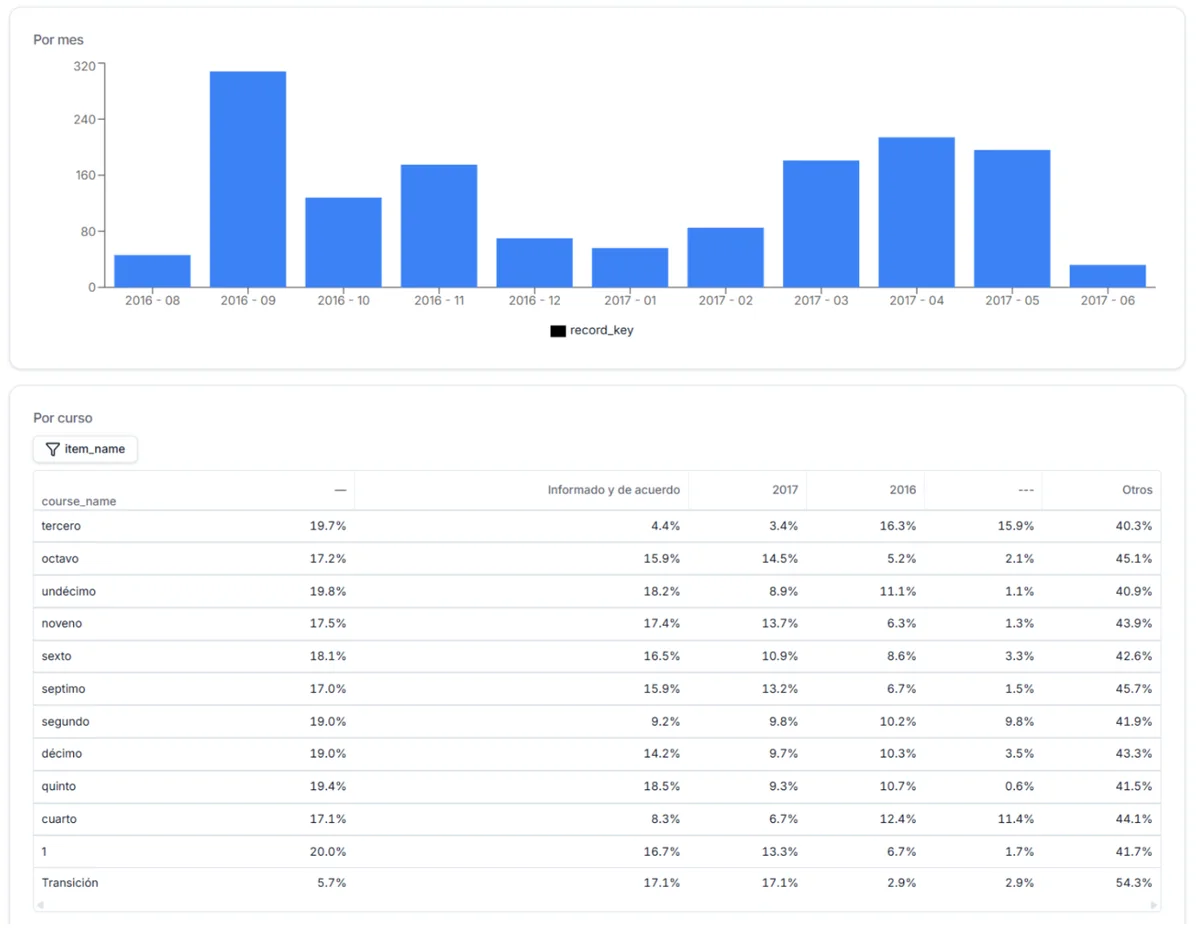The width and height of the screenshot is (1200, 942).
Task: Click the scrollbar left arrow under table
Action: pyautogui.click(x=40, y=905)
